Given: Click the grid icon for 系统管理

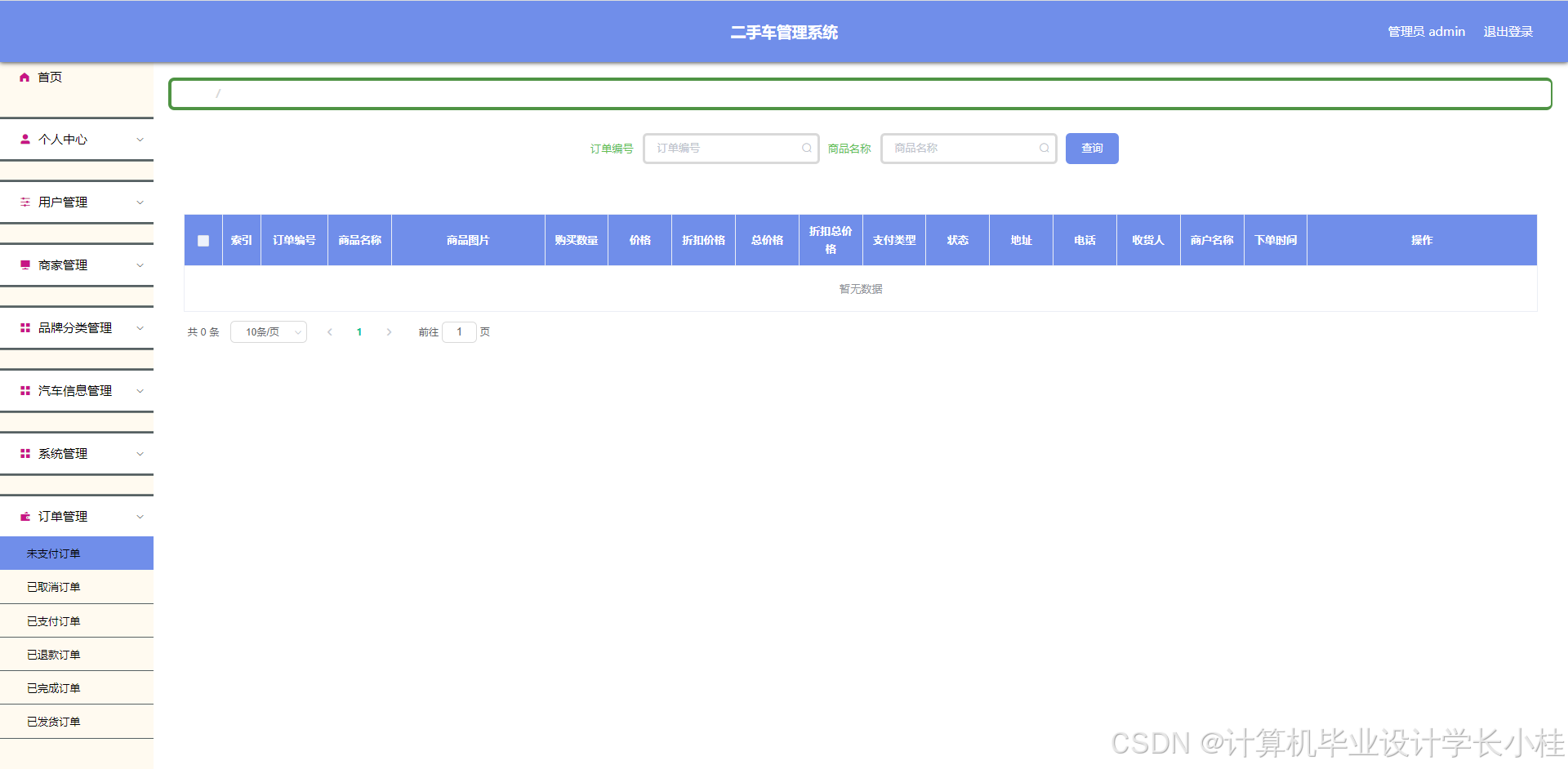Looking at the screenshot, I should click(x=25, y=454).
